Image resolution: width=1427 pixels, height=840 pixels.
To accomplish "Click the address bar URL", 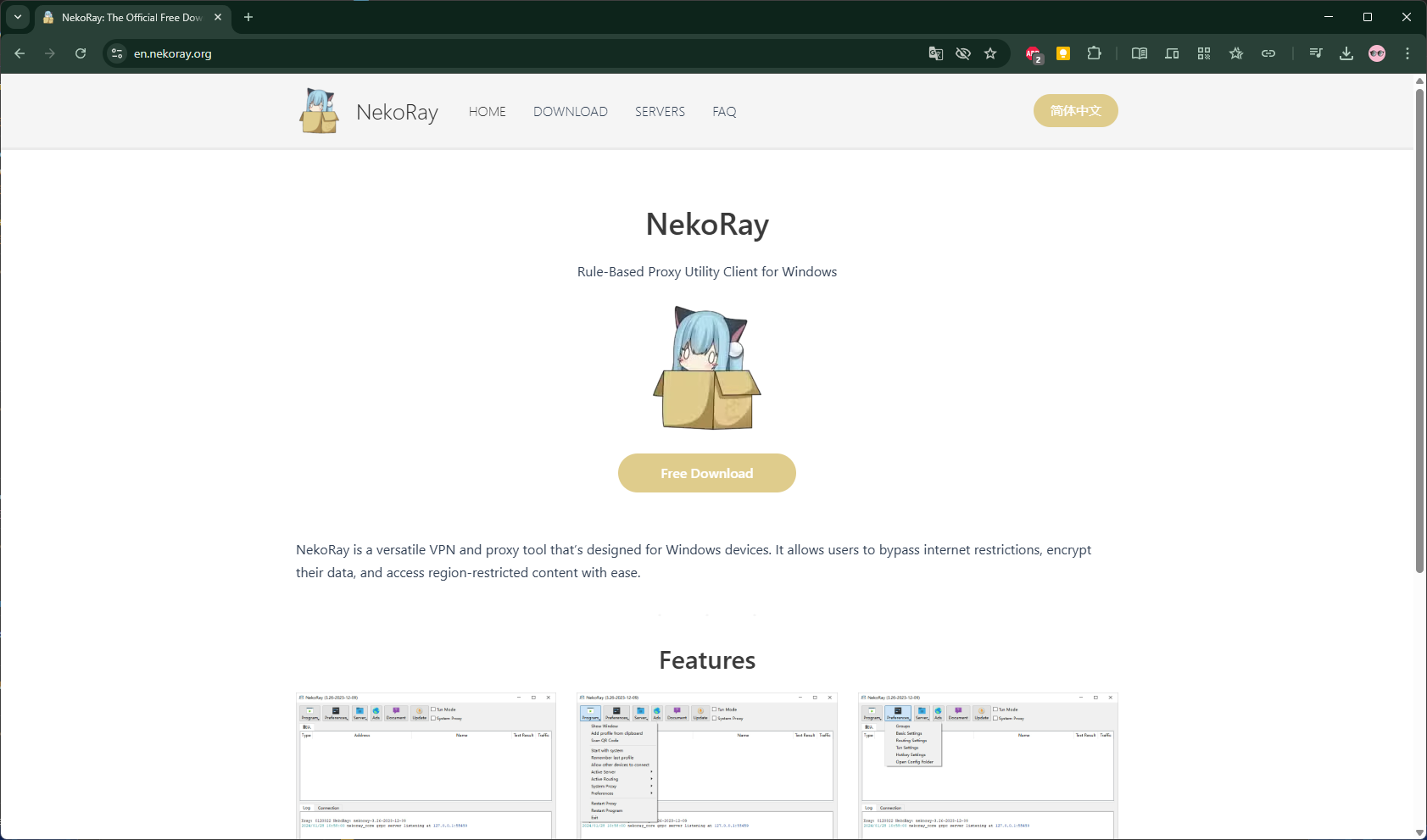I will 173,53.
